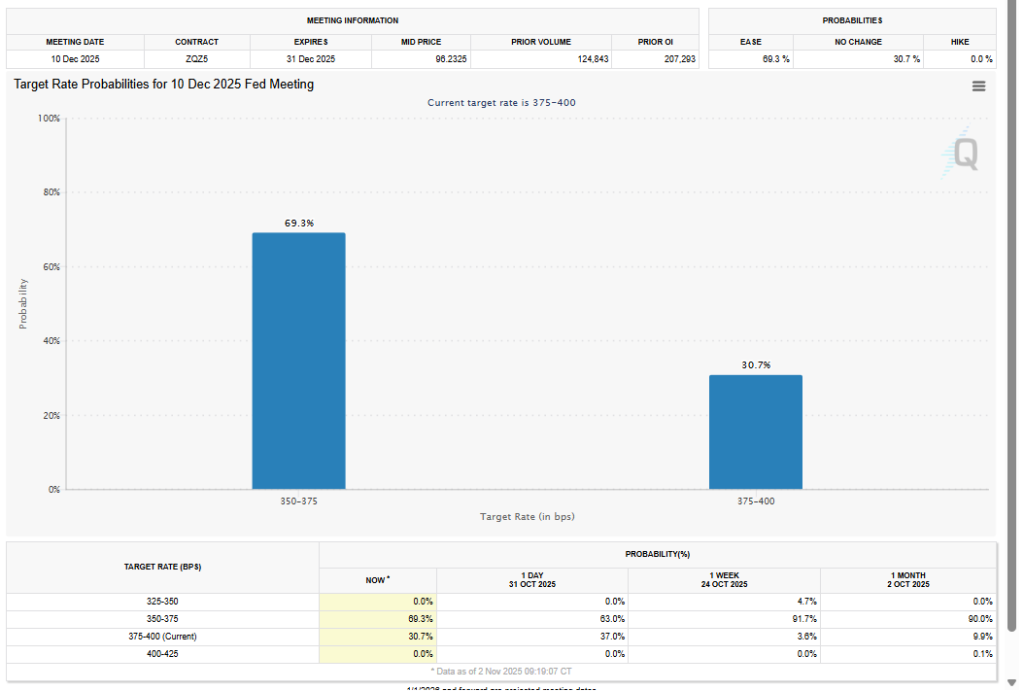Image resolution: width=1024 pixels, height=691 pixels.
Task: Click the chart title Target Rate Probabilities
Action: point(164,85)
